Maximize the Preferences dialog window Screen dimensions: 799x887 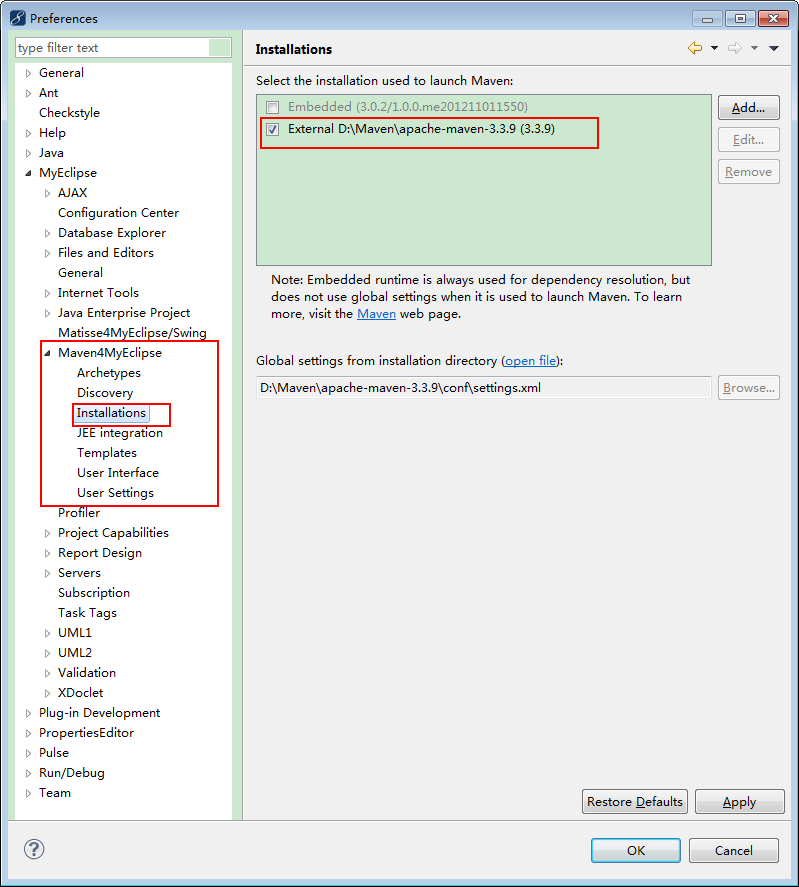coord(741,19)
